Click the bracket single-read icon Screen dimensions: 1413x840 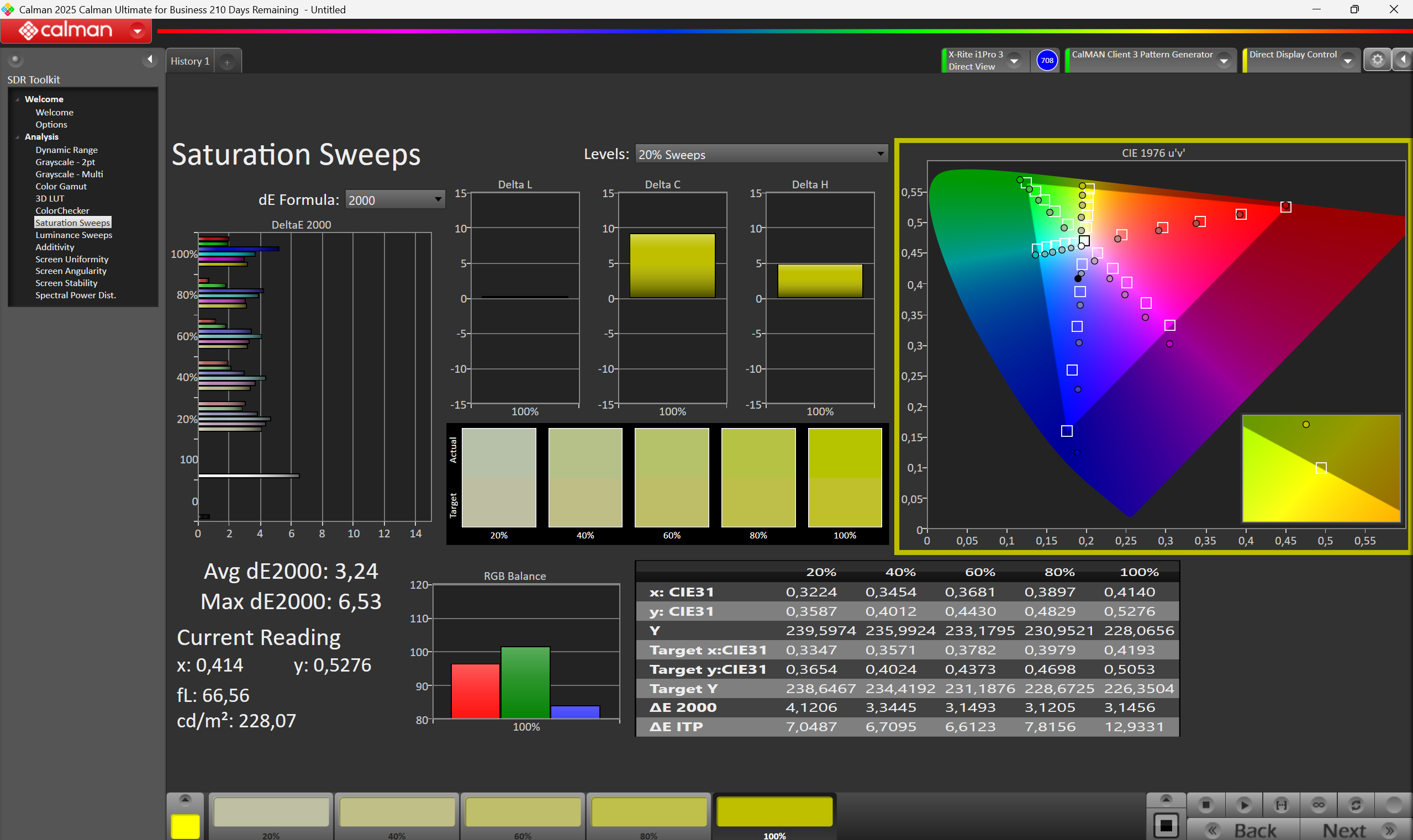tap(1281, 804)
